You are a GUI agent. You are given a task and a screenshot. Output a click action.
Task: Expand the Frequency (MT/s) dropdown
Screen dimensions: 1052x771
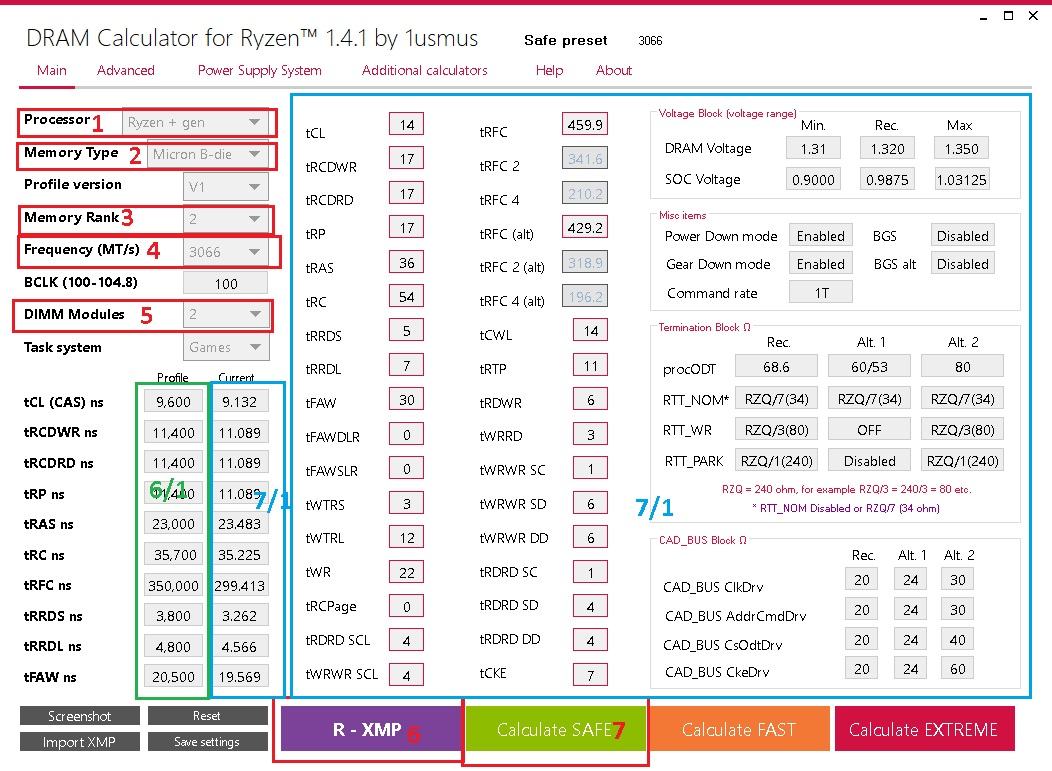point(225,252)
